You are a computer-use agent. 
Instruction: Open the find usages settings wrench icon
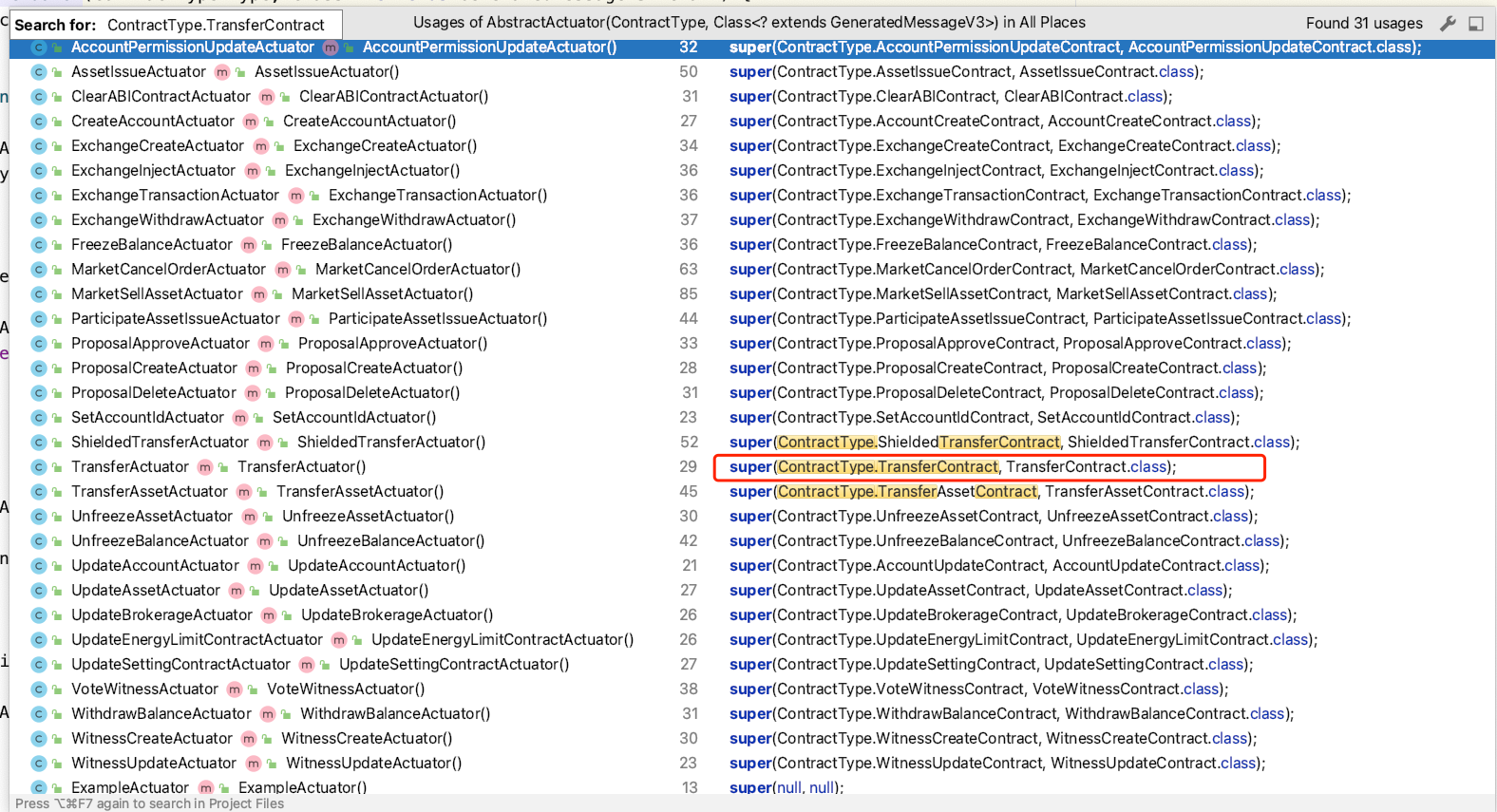click(x=1448, y=24)
